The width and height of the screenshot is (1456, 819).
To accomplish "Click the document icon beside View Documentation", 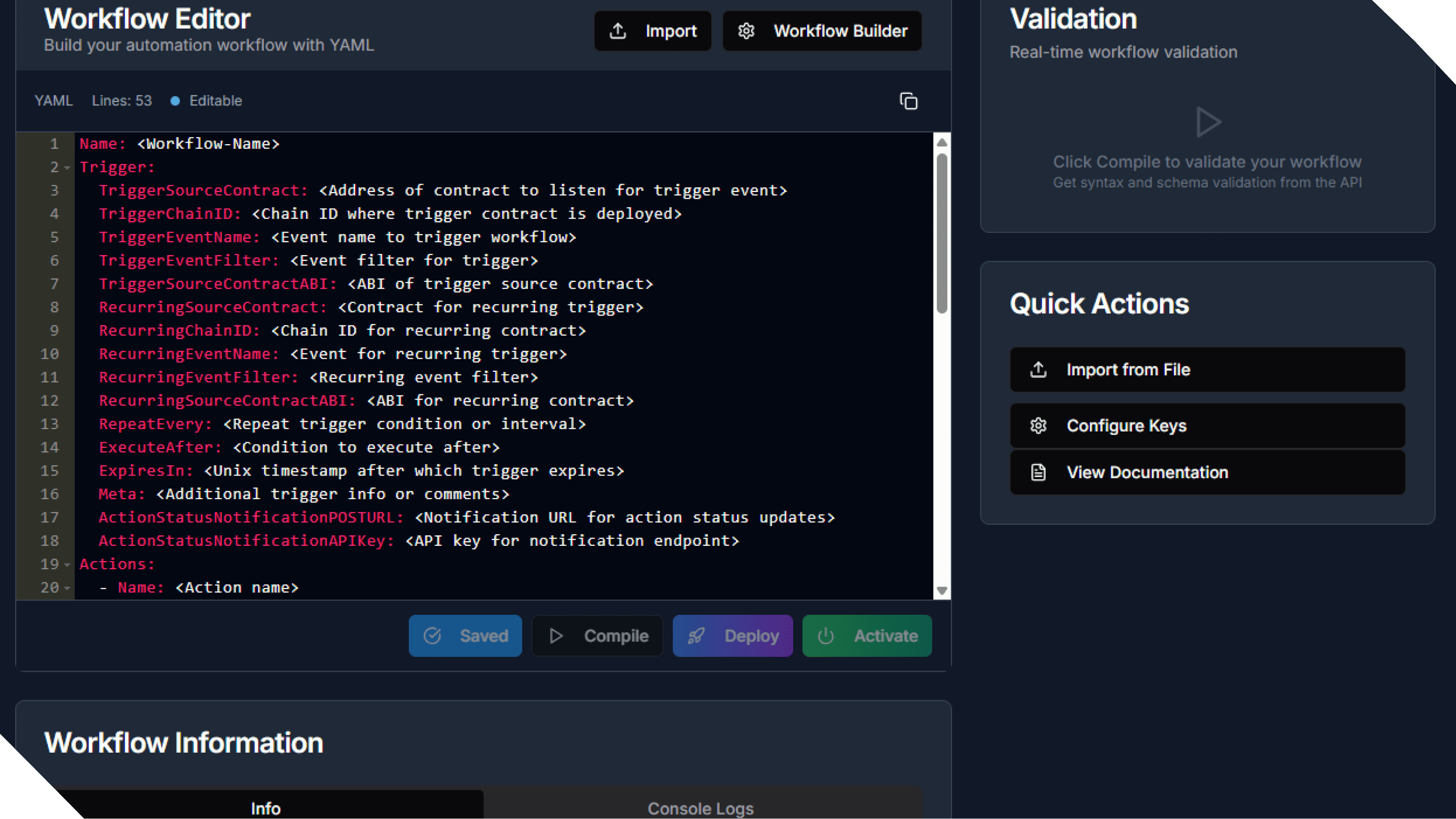I will click(x=1038, y=472).
